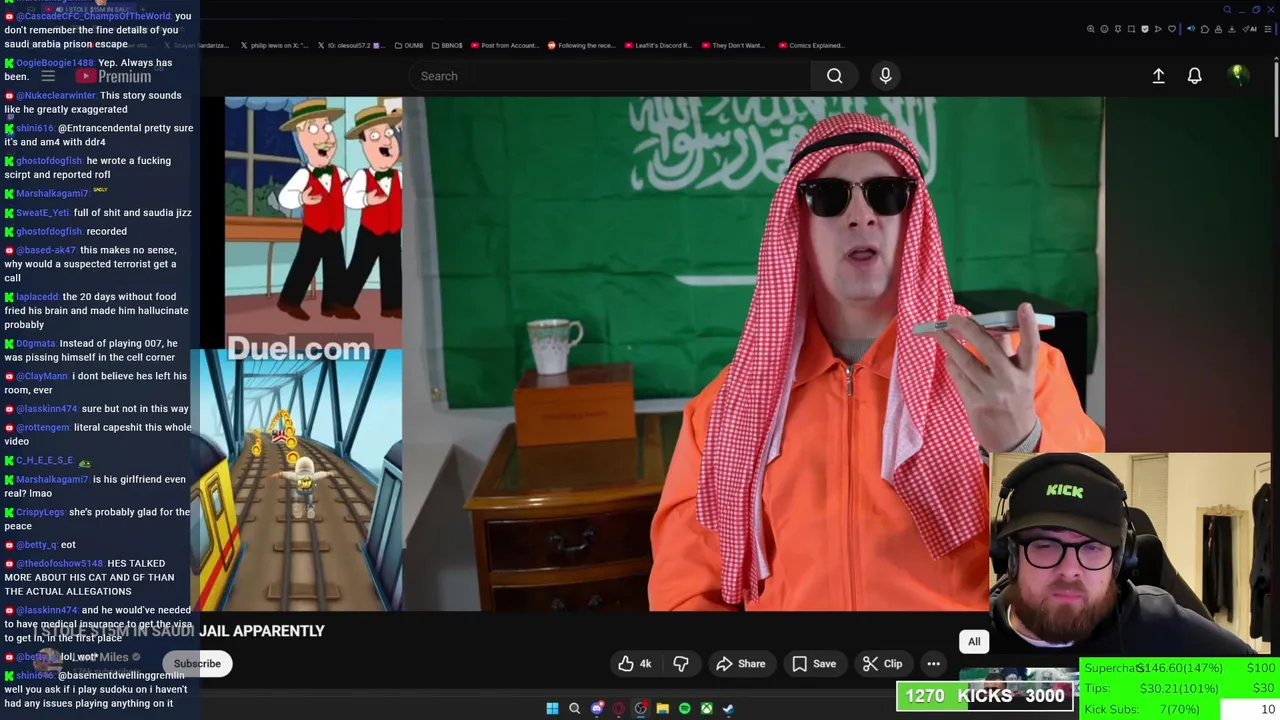Image resolution: width=1280 pixels, height=720 pixels.
Task: Open Steam from the taskbar
Action: (x=728, y=708)
